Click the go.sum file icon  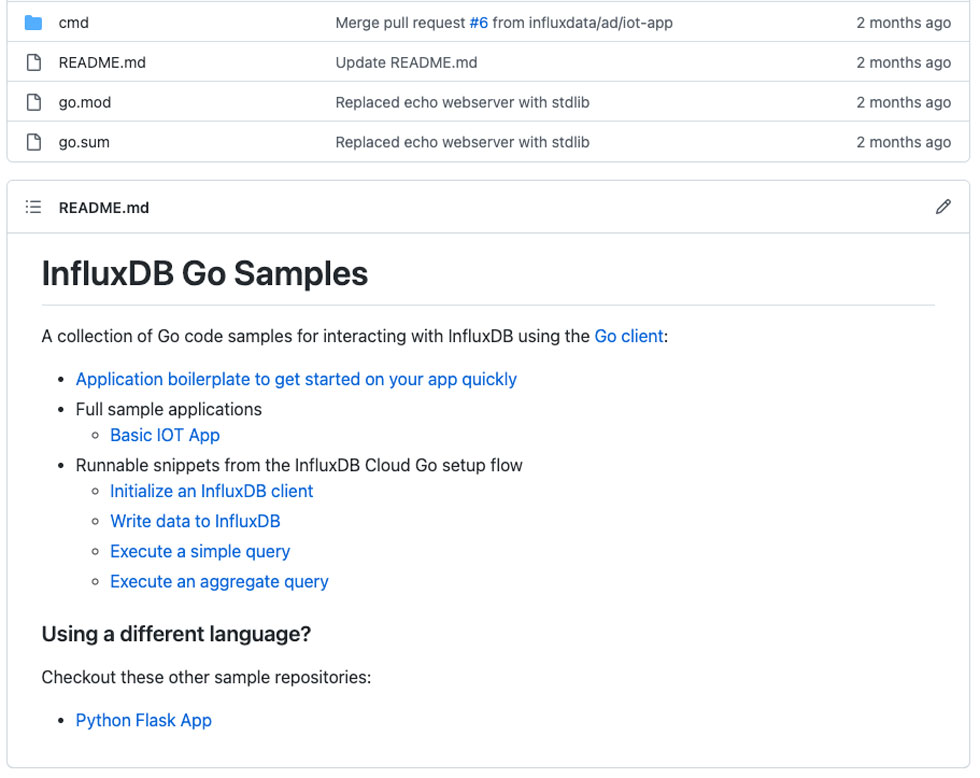[x=34, y=142]
